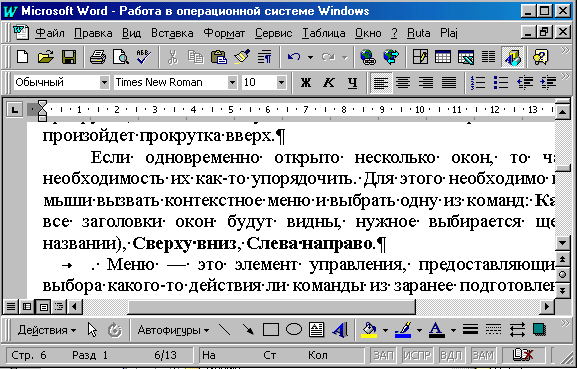Decrease the paragraph indent
Viewport: 577px width, 369px height.
coord(524,82)
